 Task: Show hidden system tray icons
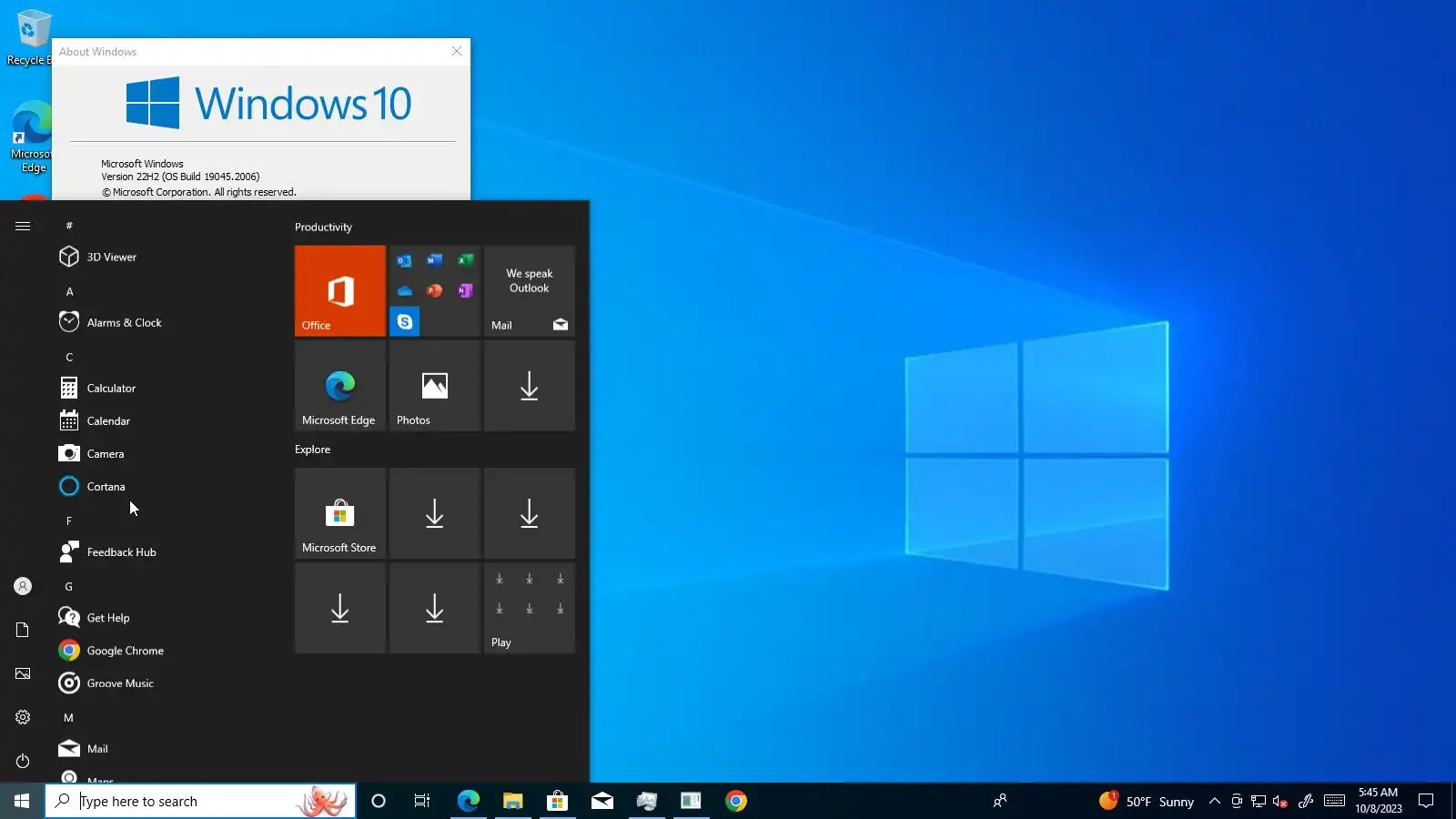coord(1214,801)
